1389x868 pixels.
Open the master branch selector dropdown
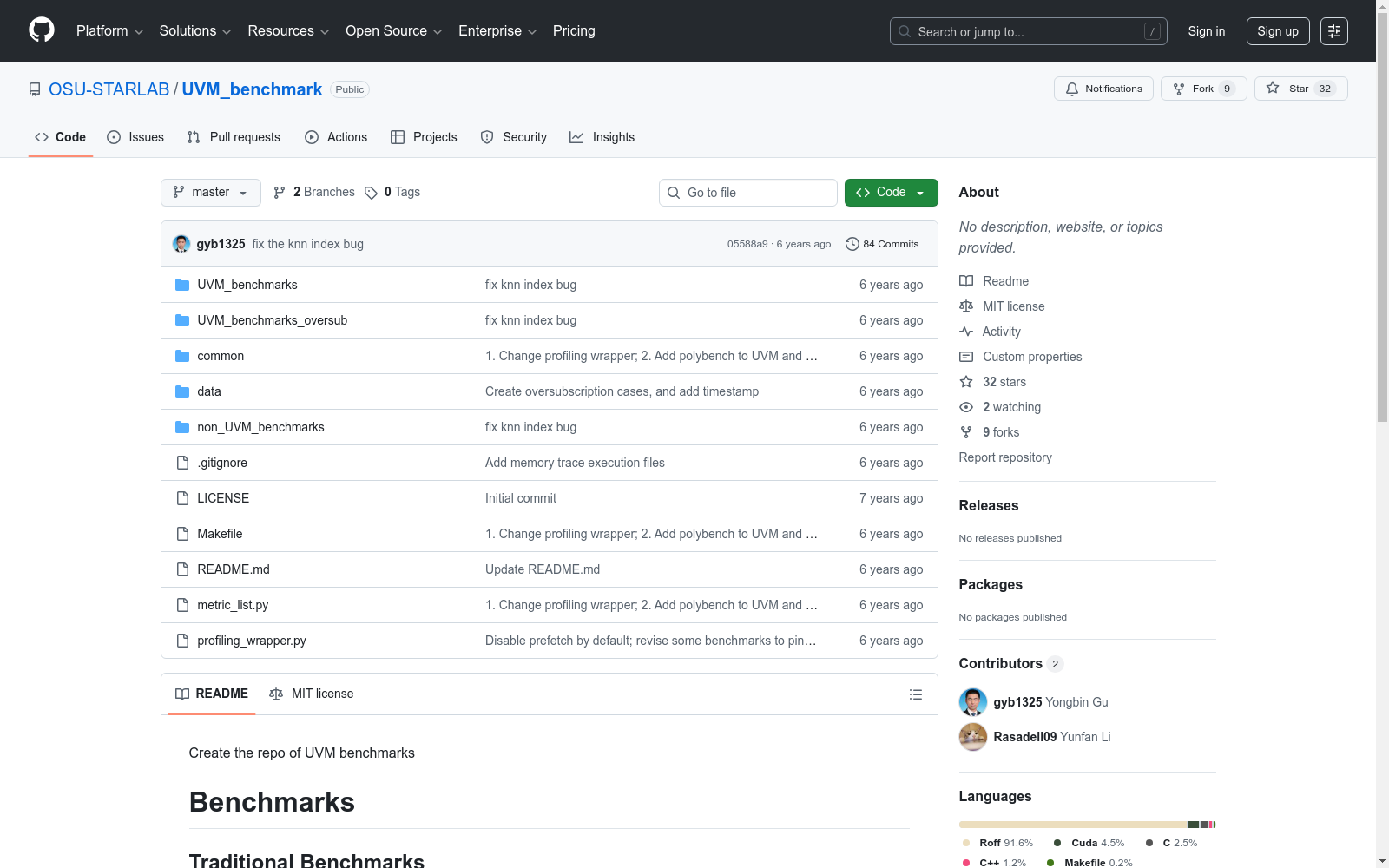211,193
